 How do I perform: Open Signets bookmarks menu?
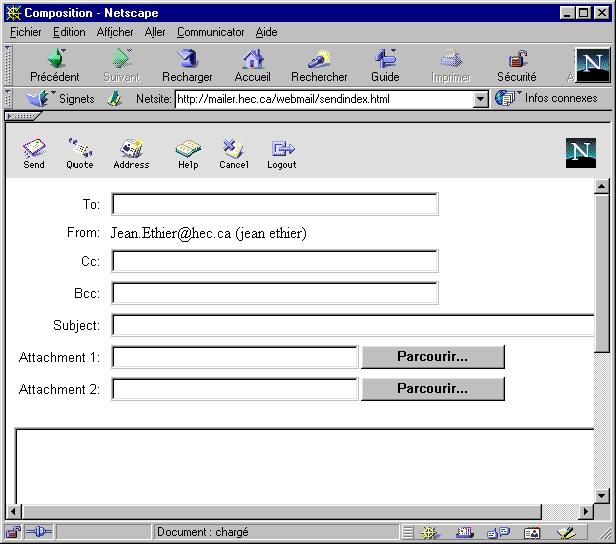click(61, 98)
